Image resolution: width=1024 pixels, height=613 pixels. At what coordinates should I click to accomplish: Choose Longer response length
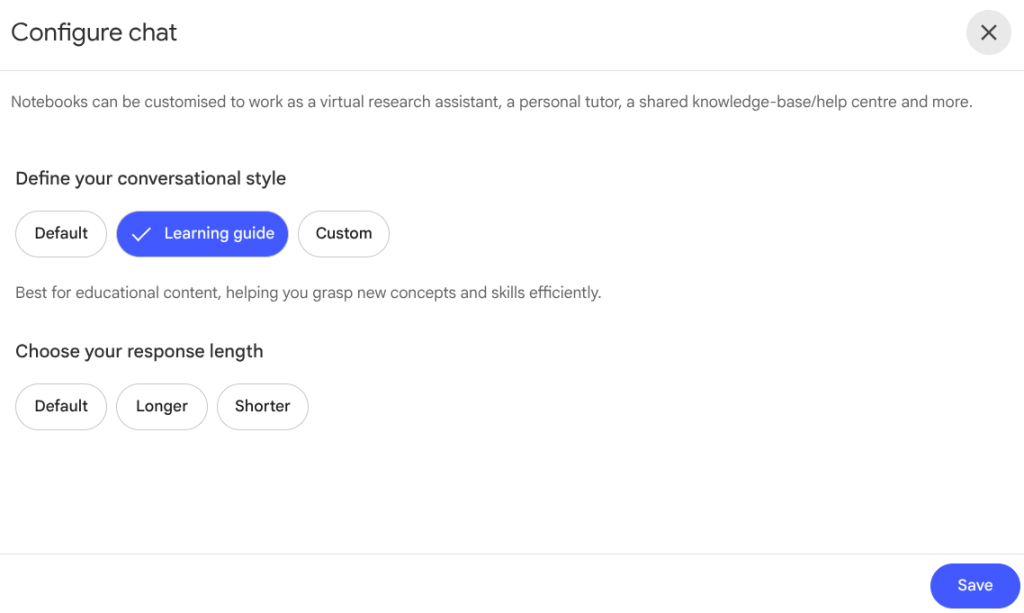tap(162, 407)
